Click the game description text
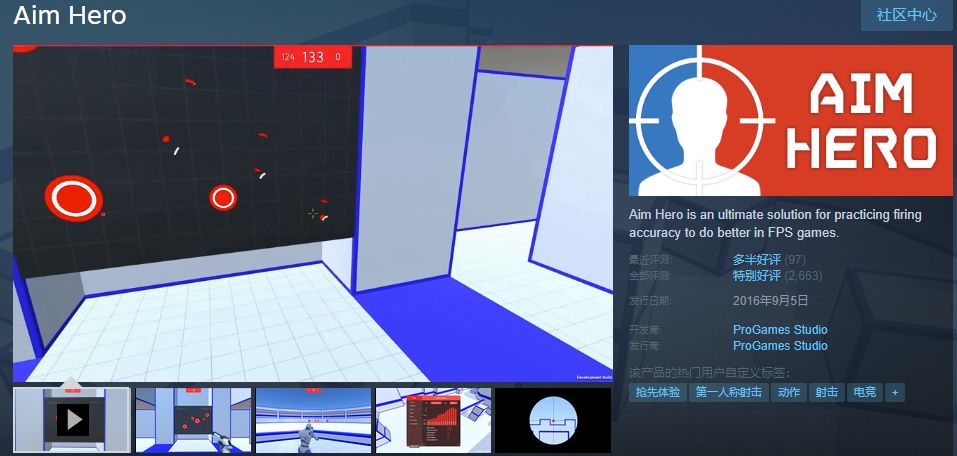The image size is (957, 456). click(775, 223)
